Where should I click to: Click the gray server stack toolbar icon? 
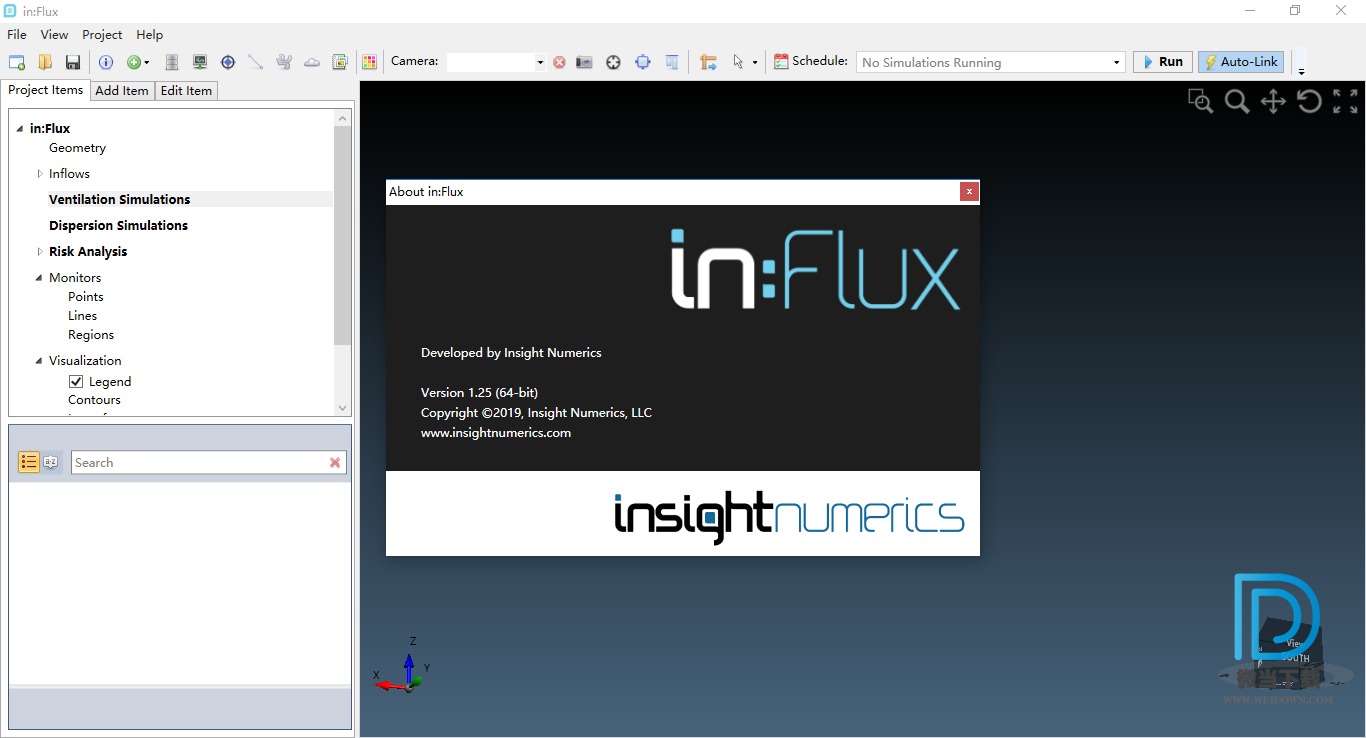(172, 62)
